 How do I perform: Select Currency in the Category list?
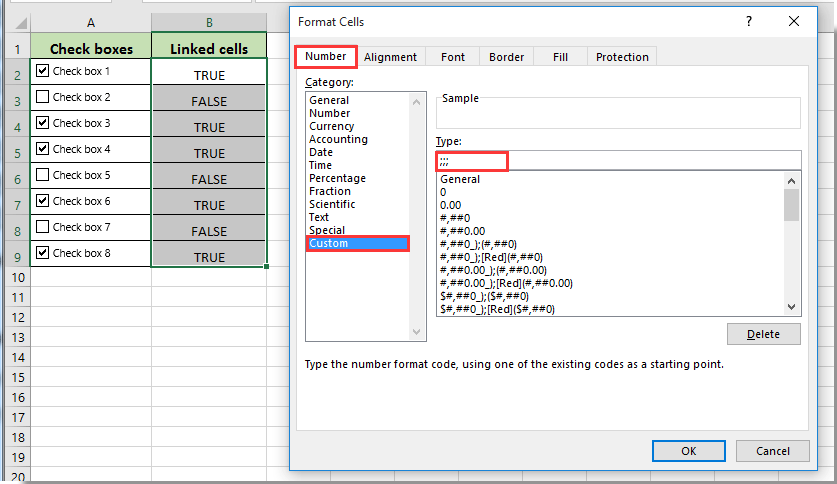(332, 126)
